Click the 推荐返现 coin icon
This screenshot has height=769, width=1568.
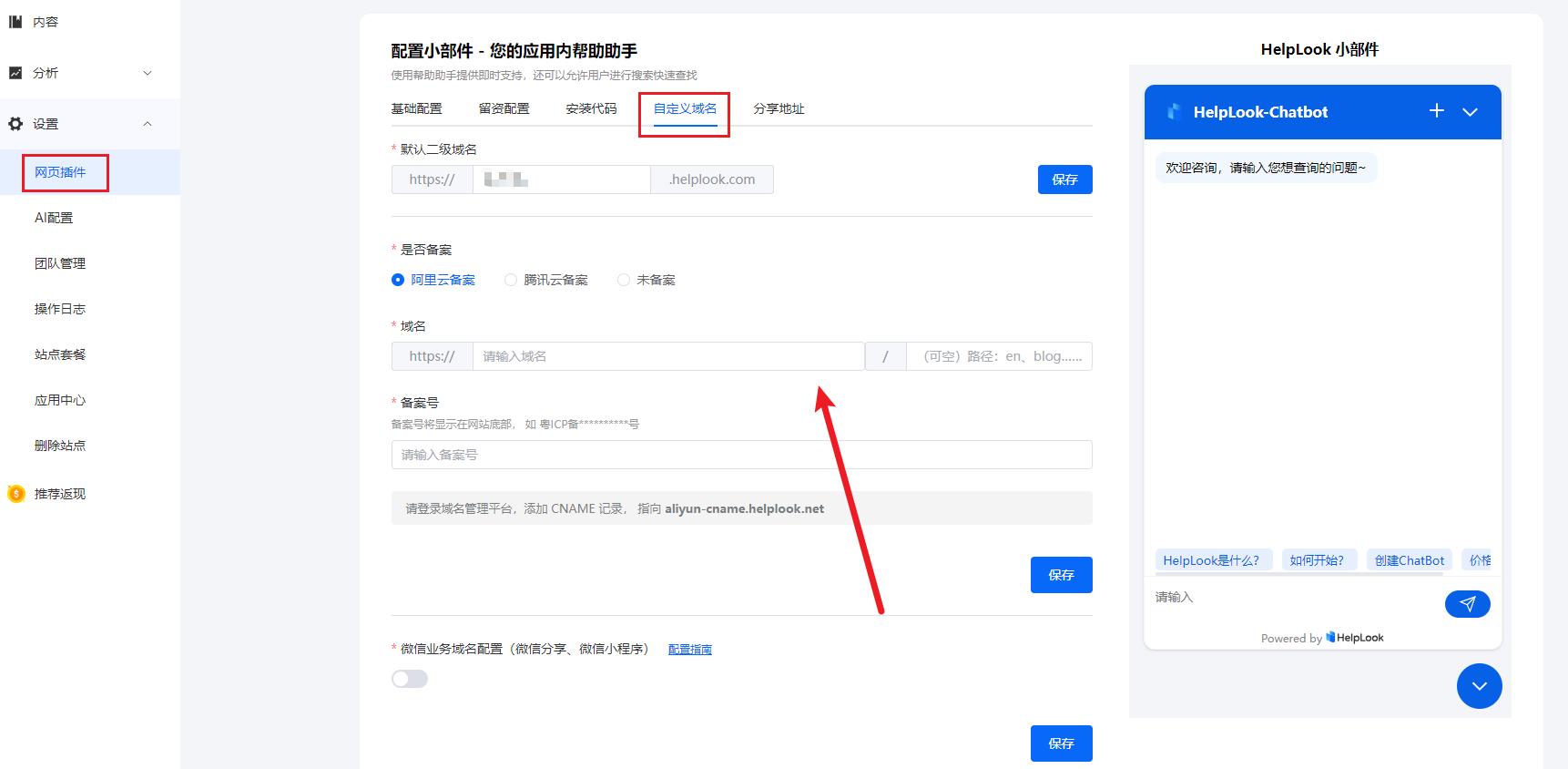pos(15,494)
